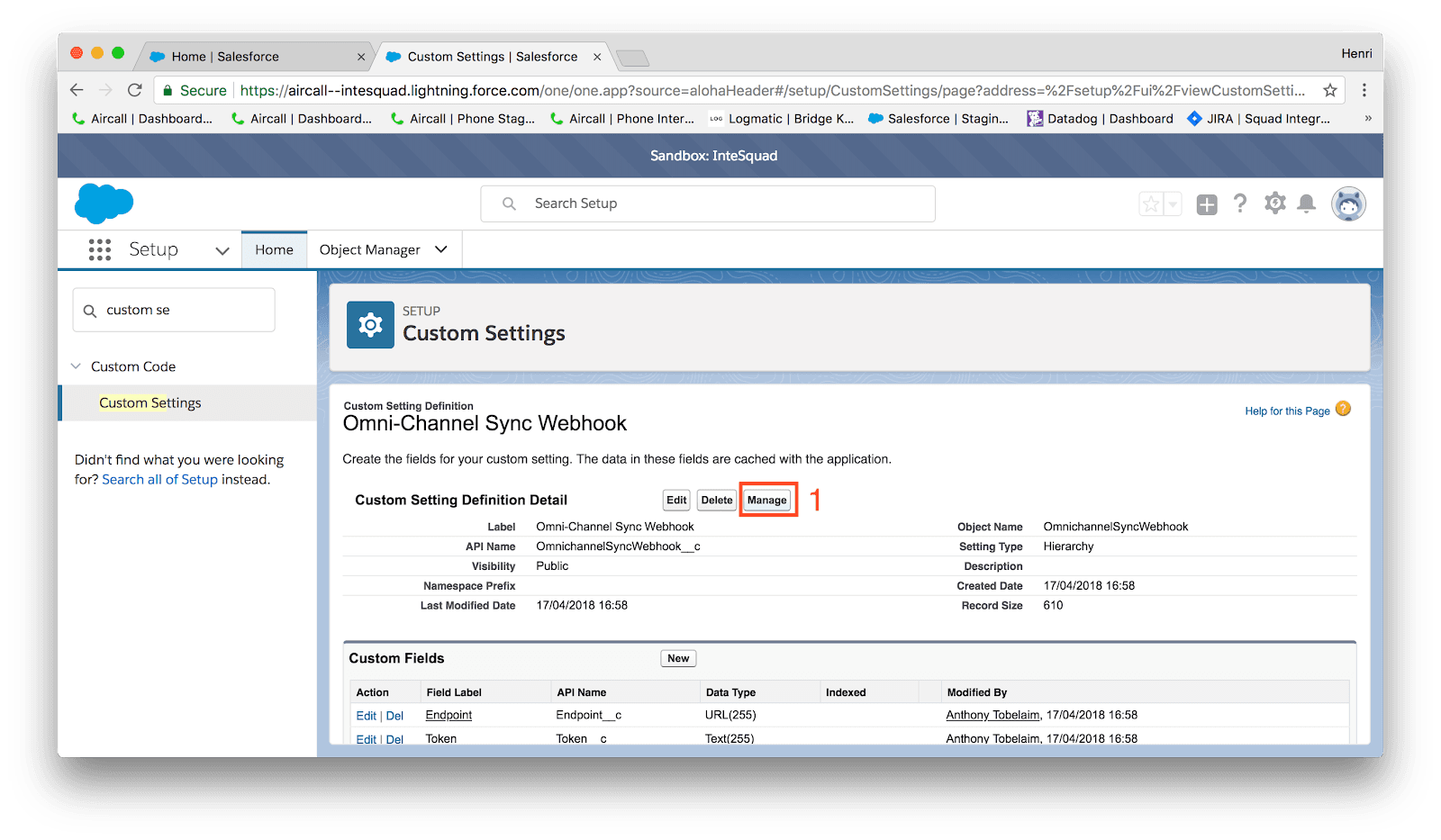
Task: Open the App Launcher grid icon
Action: [99, 249]
